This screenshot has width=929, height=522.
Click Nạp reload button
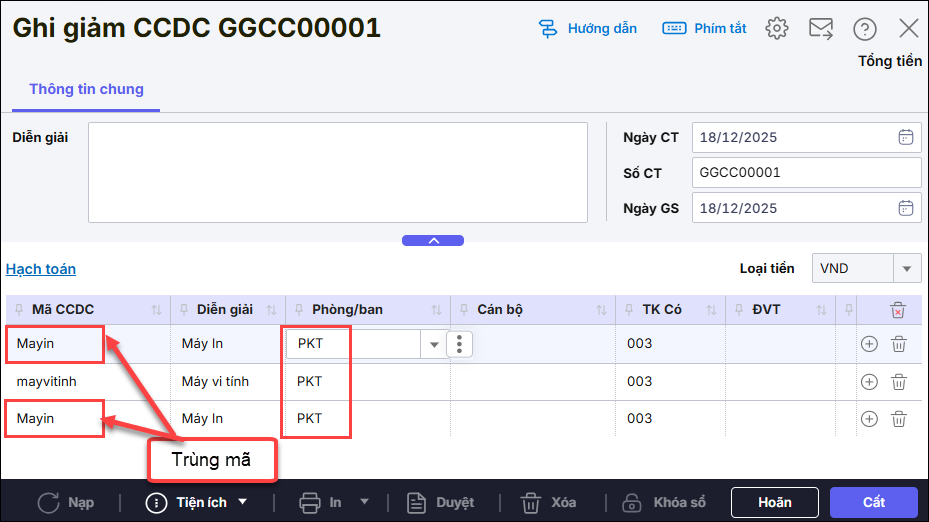[x=66, y=503]
